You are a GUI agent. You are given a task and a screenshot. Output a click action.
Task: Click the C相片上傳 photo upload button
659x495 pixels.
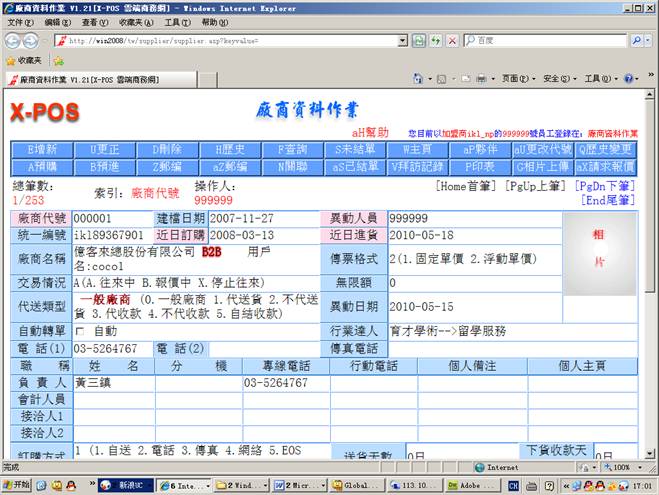coord(543,166)
